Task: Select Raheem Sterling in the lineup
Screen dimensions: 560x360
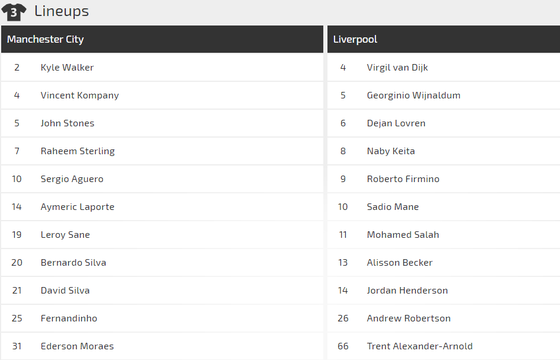Action: tap(78, 151)
